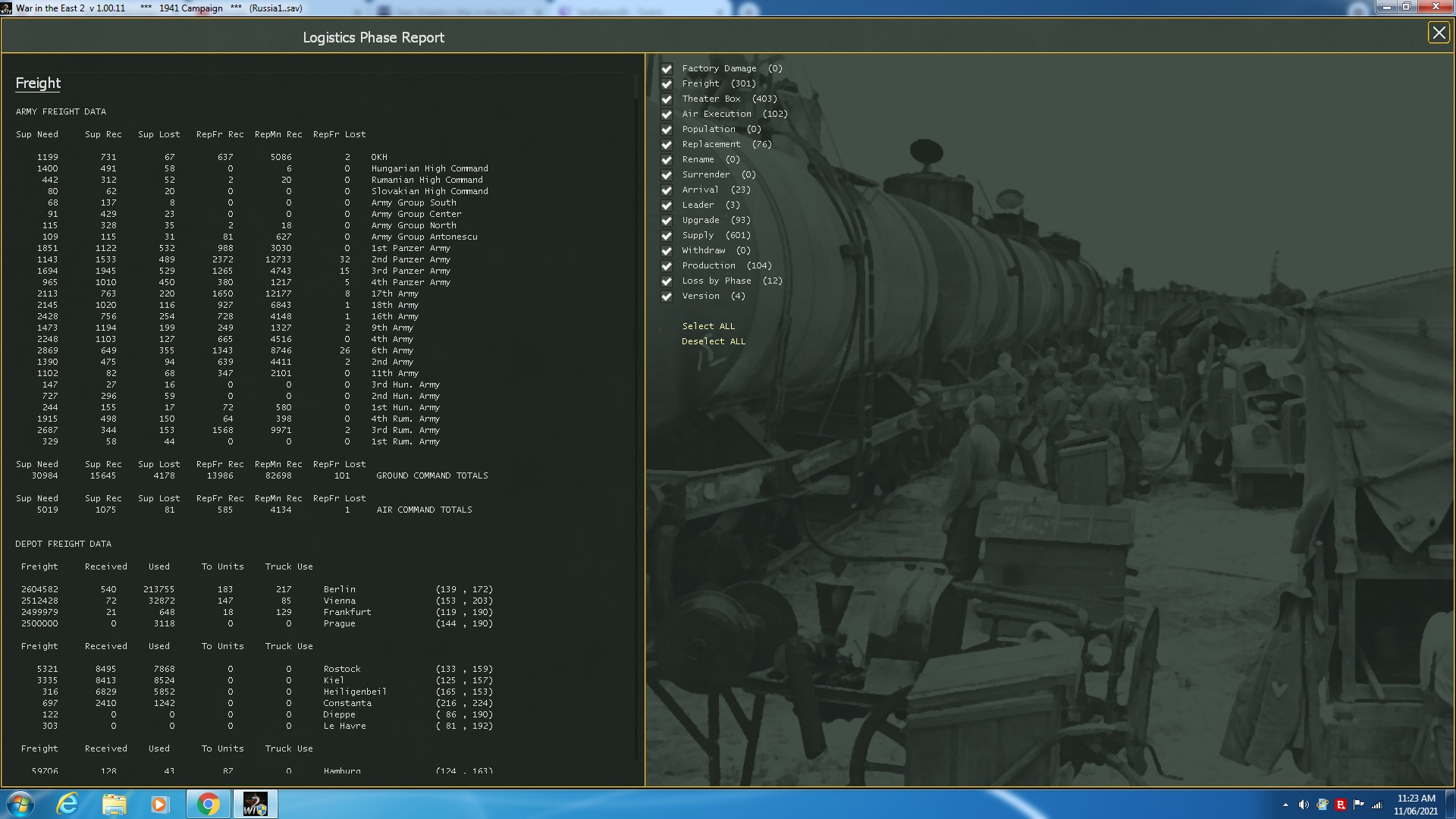Toggle the Supply (601) checkbox

pyautogui.click(x=667, y=235)
